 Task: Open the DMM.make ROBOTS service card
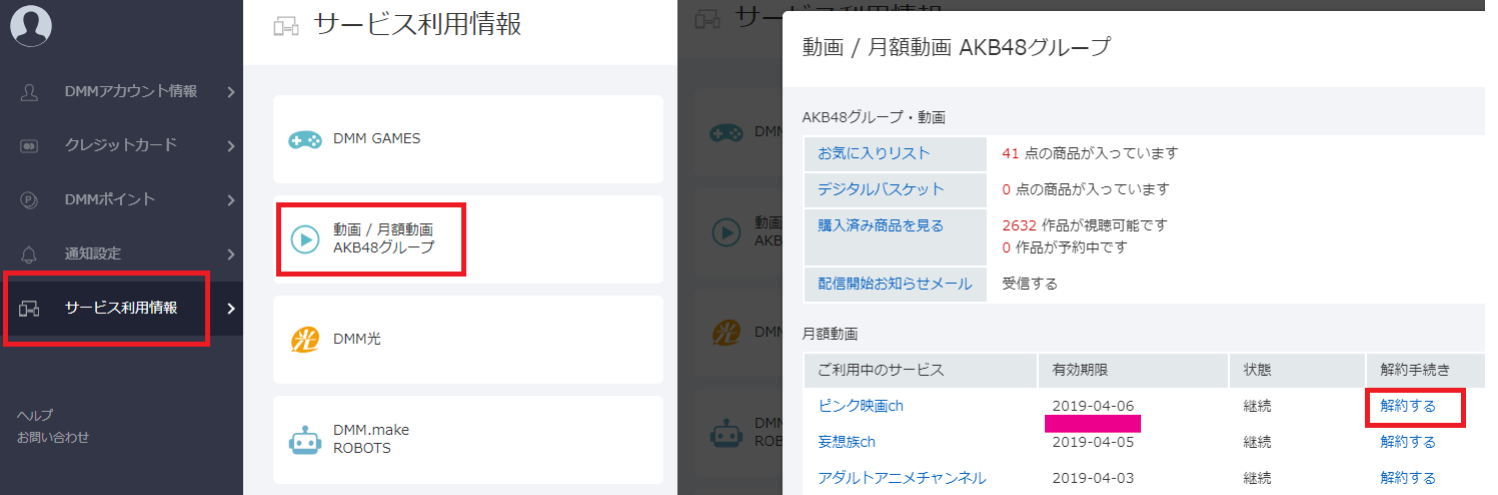point(468,439)
